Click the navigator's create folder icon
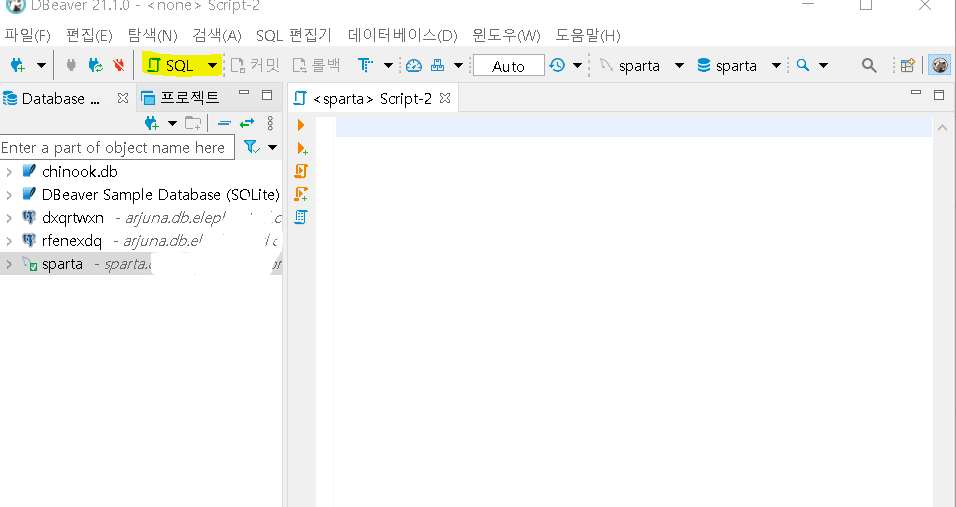Screen dimensions: 956x507 pyautogui.click(x=193, y=124)
